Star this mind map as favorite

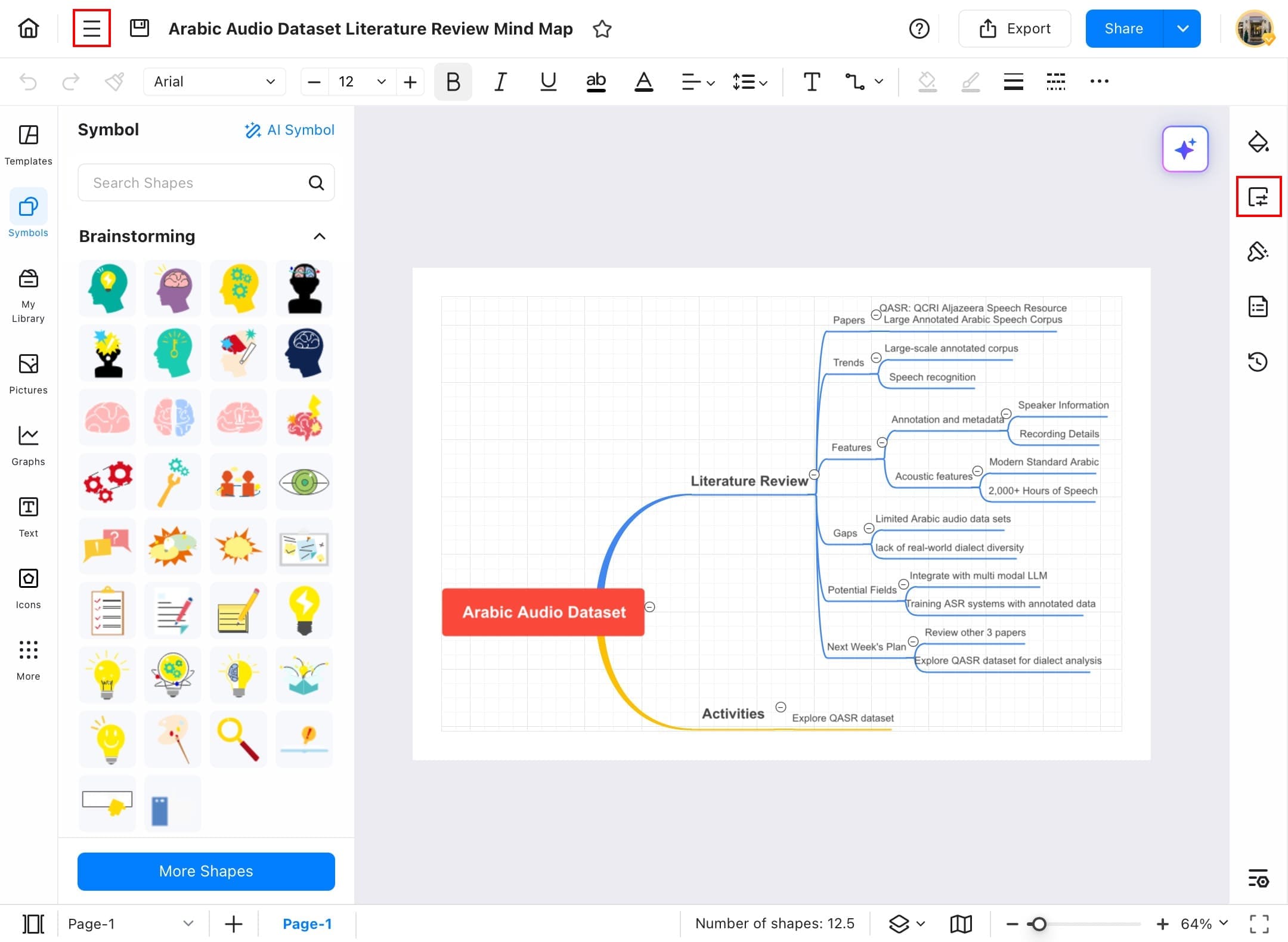click(602, 29)
